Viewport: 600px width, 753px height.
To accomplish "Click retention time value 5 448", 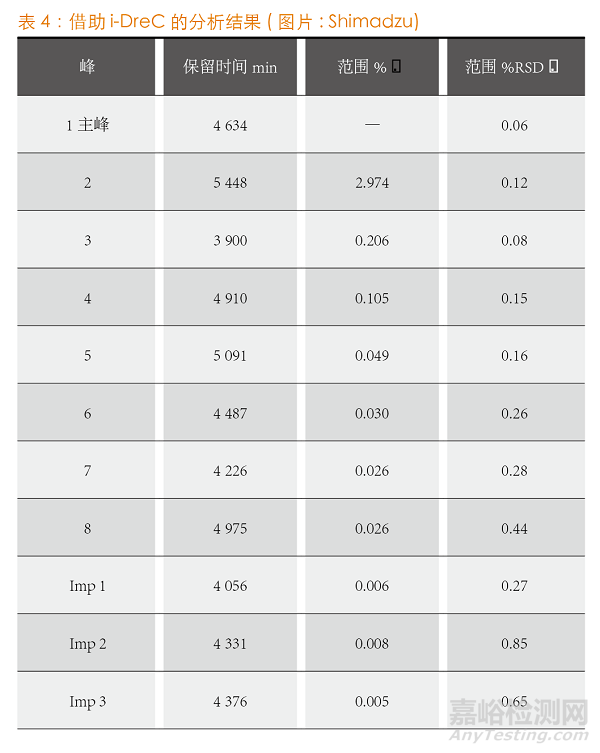I will [x=230, y=183].
